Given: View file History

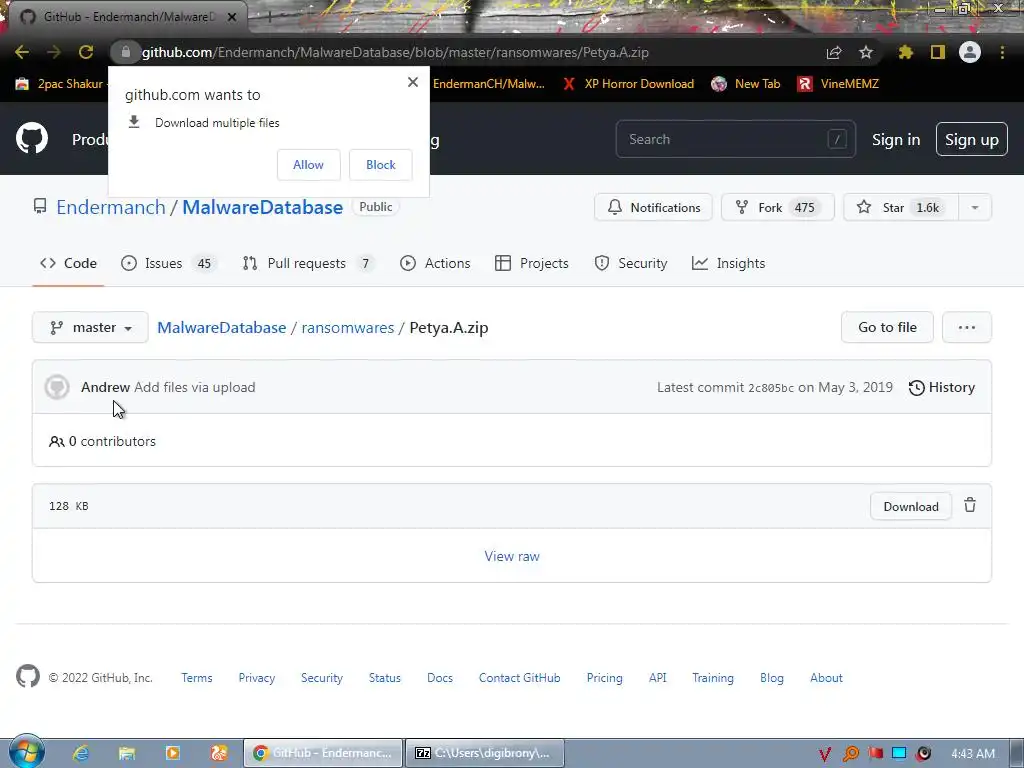Looking at the screenshot, I should (x=942, y=387).
